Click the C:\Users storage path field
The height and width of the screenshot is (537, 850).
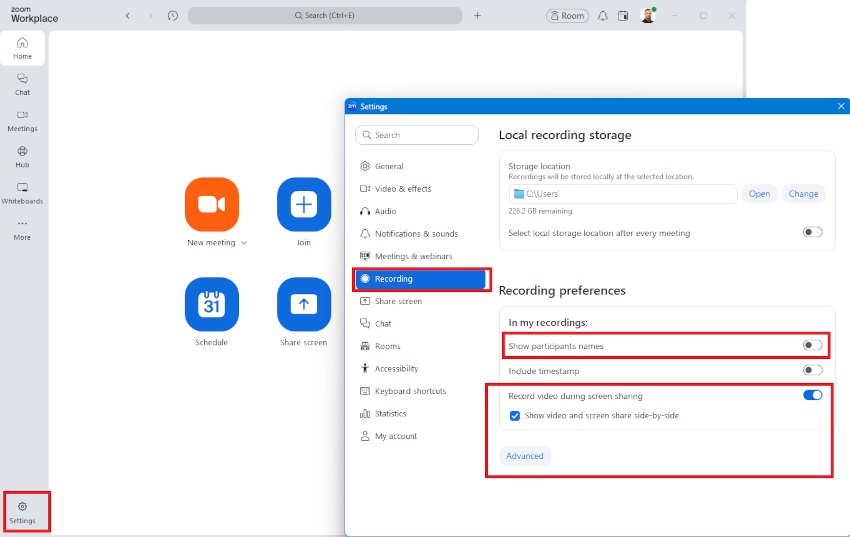coord(623,194)
